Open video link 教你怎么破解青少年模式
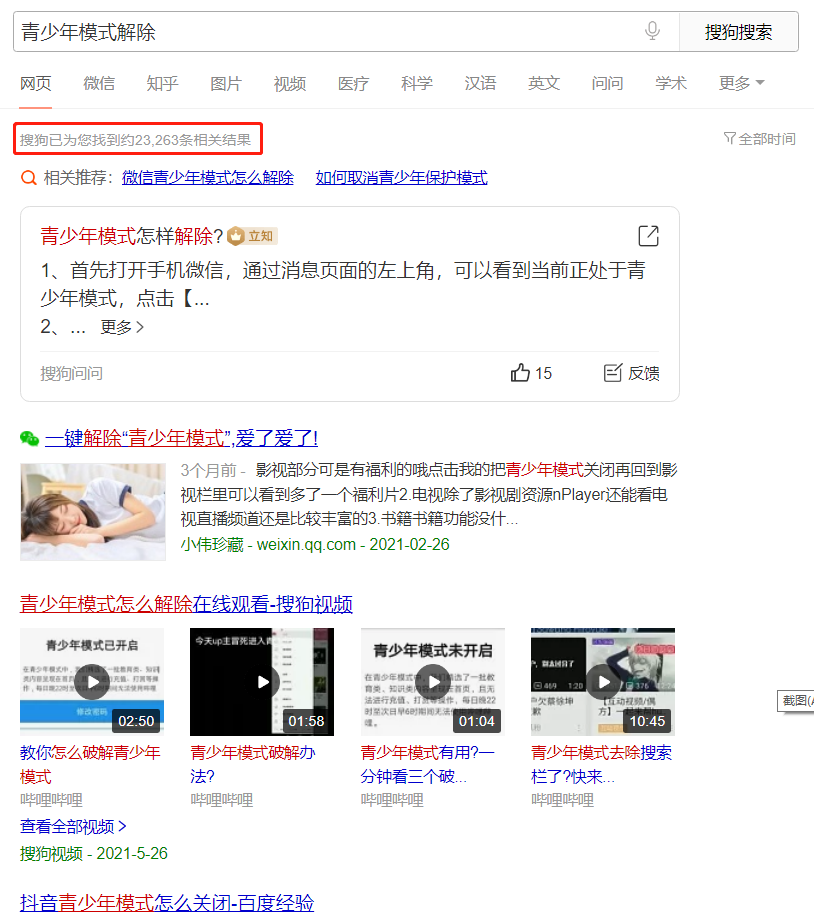Screen dimensions: 814x921 (x=90, y=765)
